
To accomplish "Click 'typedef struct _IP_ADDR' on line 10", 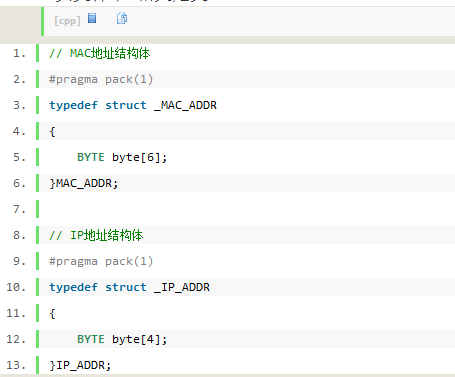I will click(x=130, y=287).
